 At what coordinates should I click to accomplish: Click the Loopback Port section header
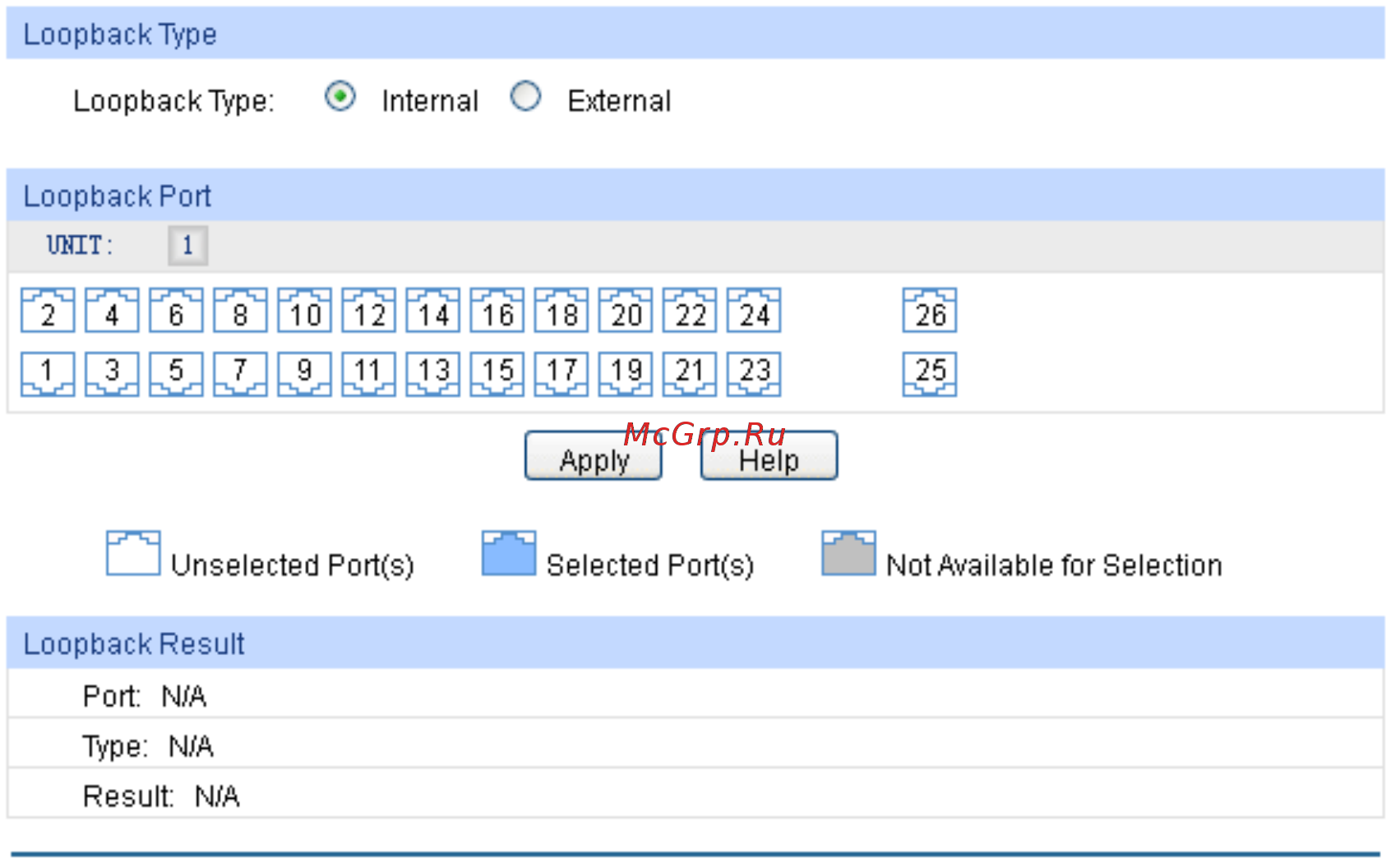point(695,196)
